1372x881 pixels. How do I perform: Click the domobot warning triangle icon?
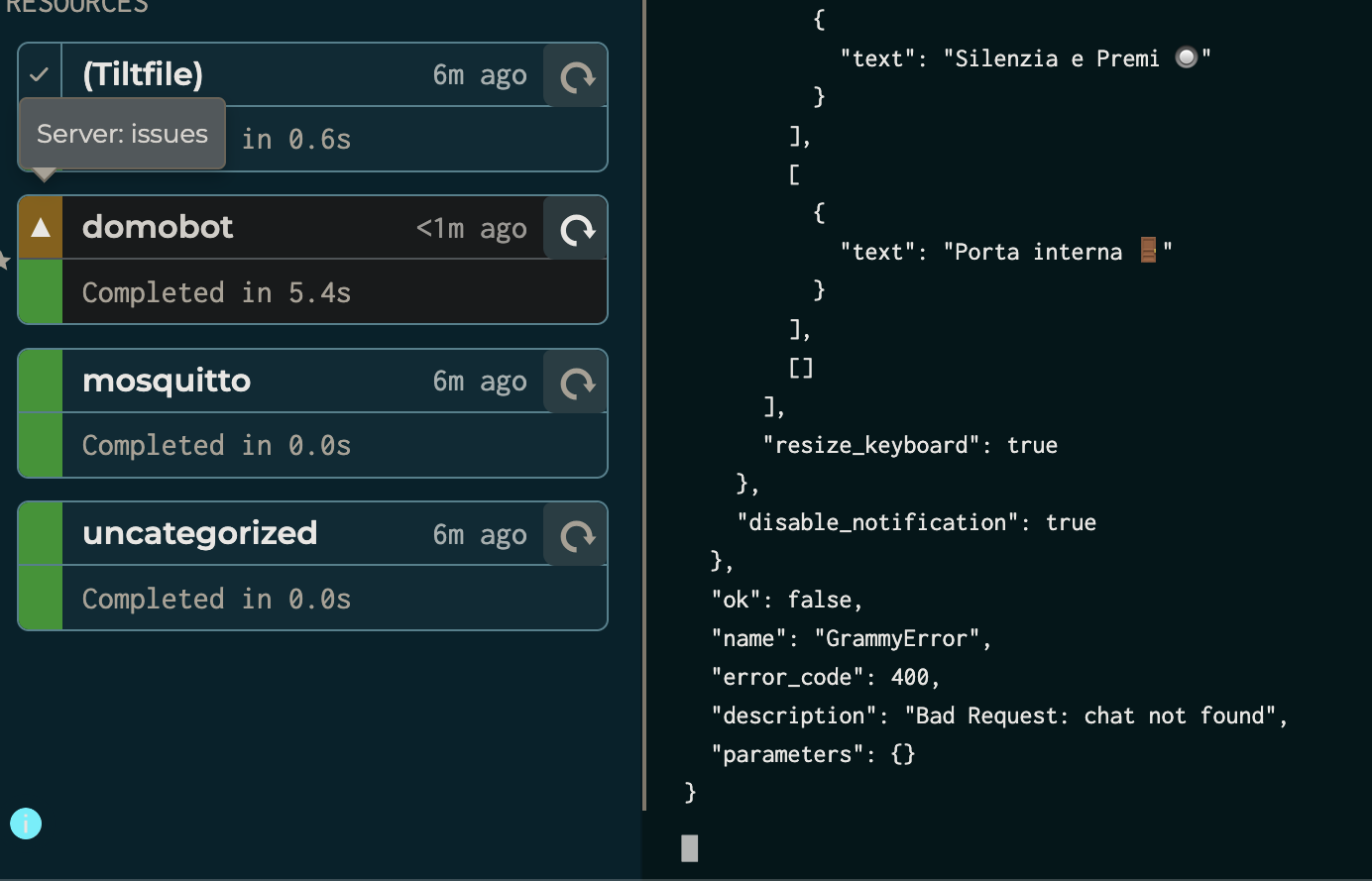pos(41,228)
